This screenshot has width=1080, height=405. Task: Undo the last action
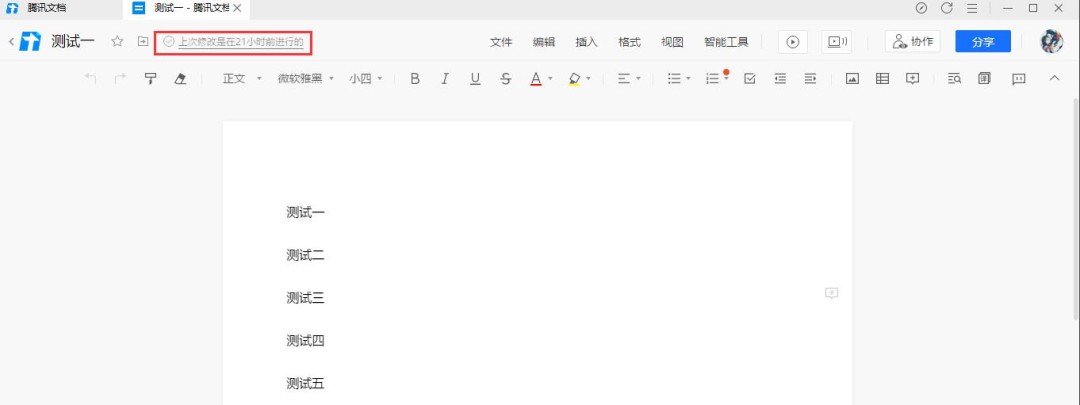click(x=90, y=79)
